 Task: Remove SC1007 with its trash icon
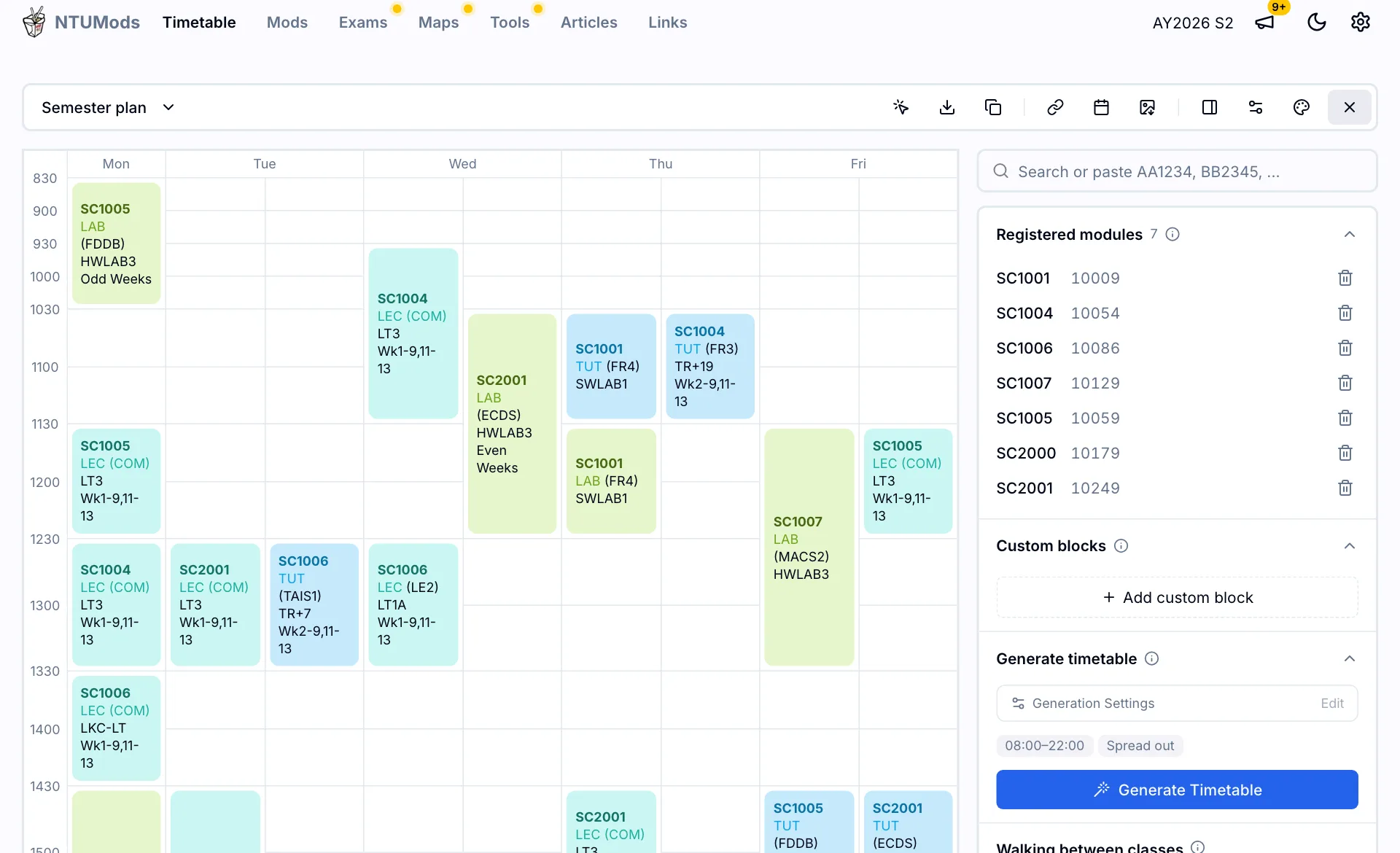(1345, 383)
